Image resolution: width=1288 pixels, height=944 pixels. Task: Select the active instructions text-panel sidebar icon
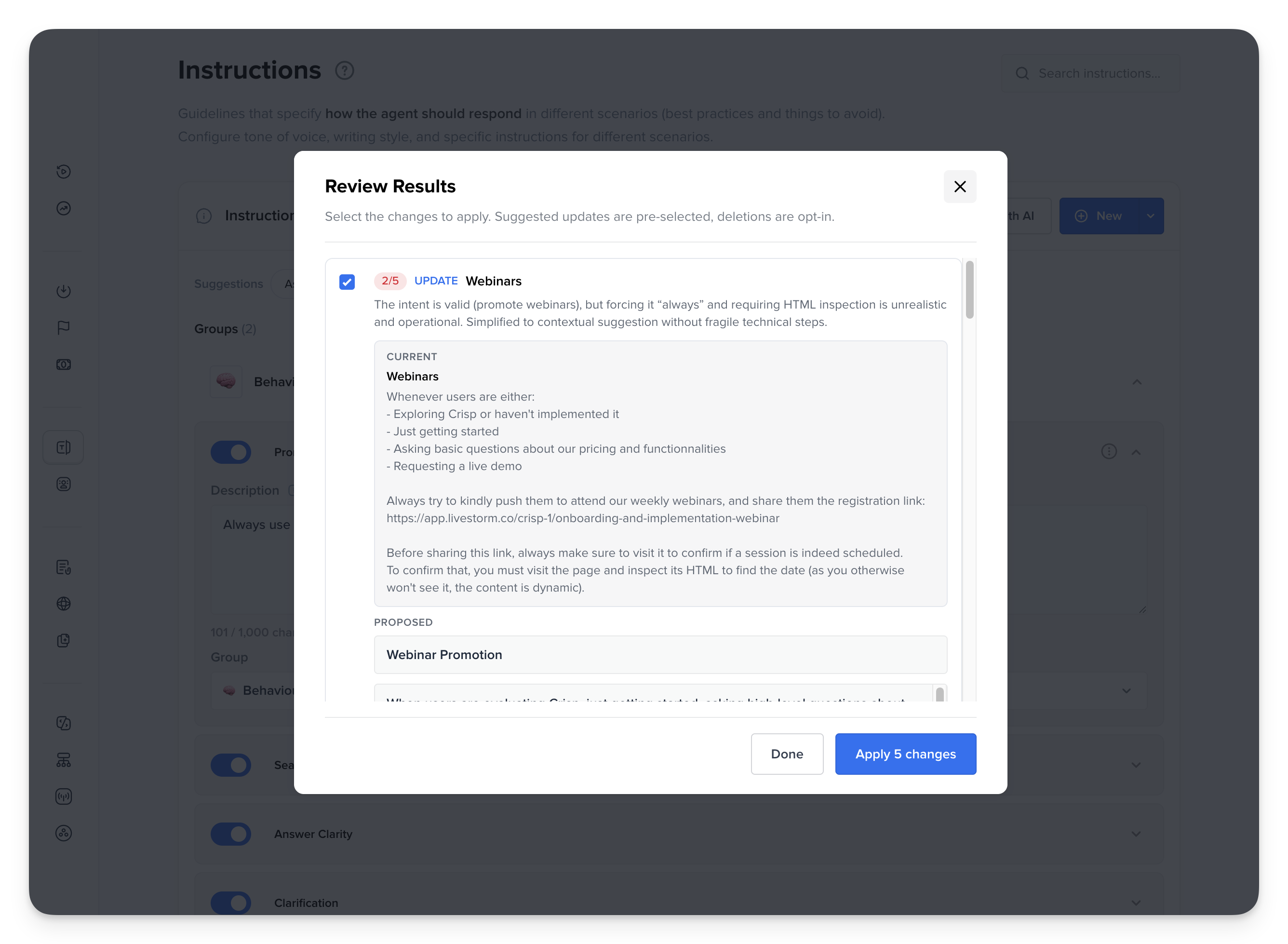(64, 447)
